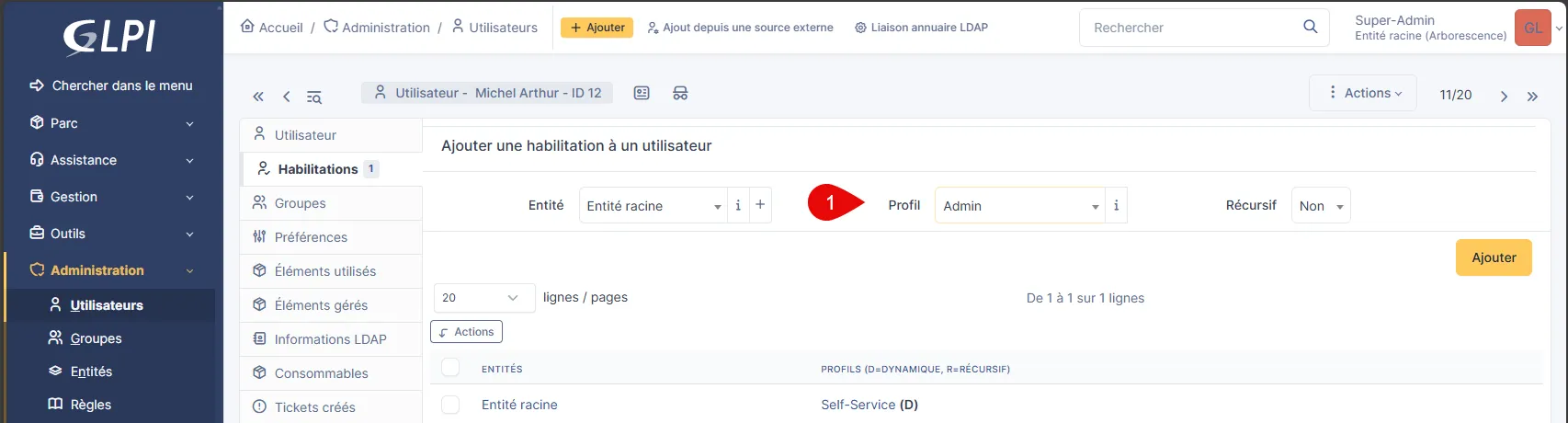Viewport: 1568px width, 423px height.
Task: Click the search magnifier icon
Action: click(1311, 27)
